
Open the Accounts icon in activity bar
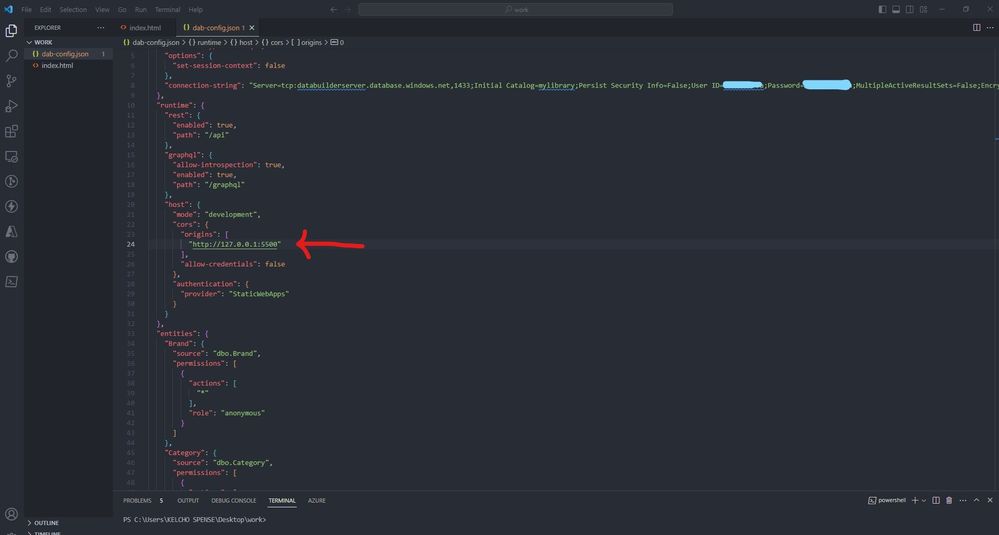click(11, 514)
